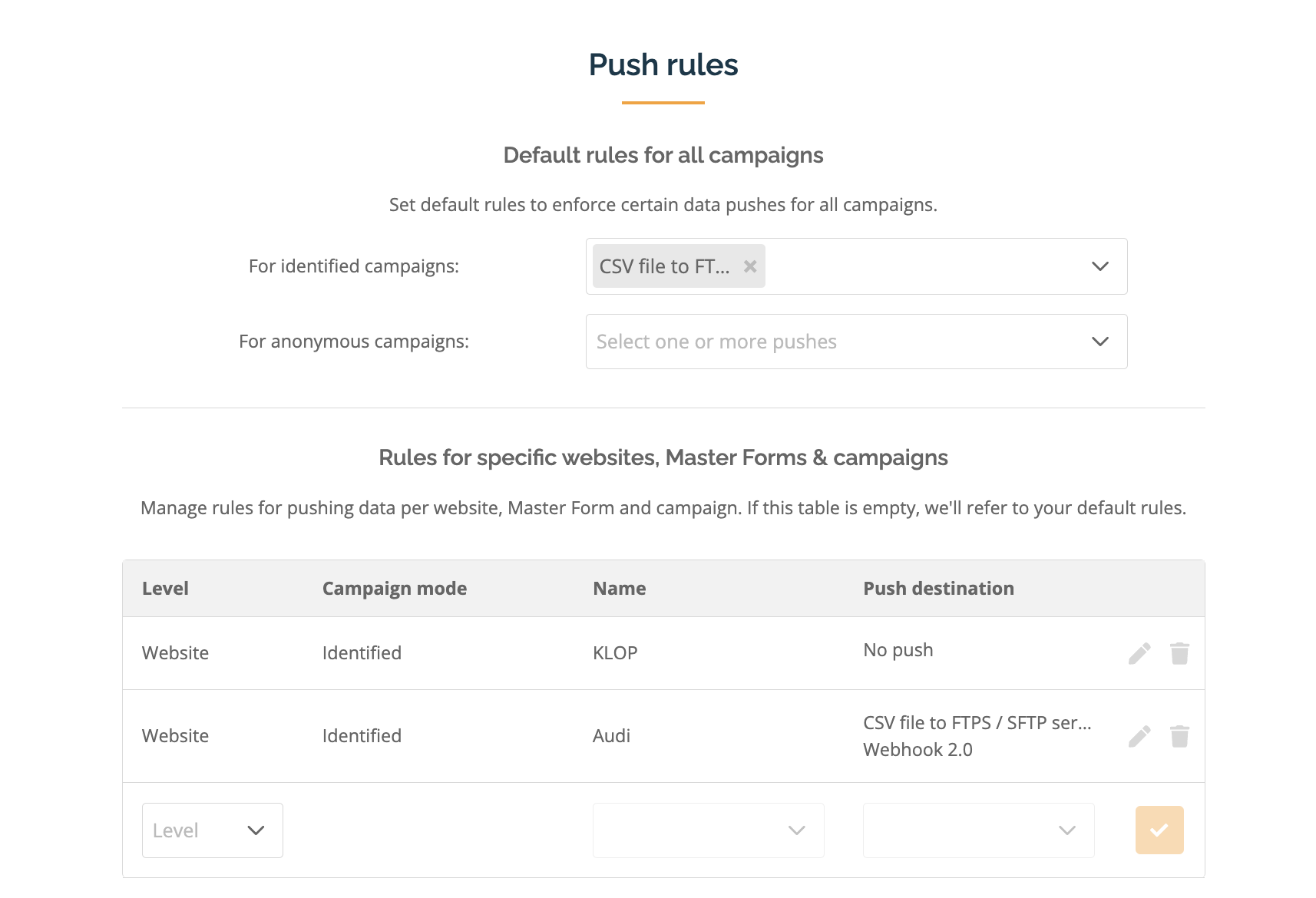1316x898 pixels.
Task: Select the CSV file to FT... chip
Action: click(x=665, y=266)
